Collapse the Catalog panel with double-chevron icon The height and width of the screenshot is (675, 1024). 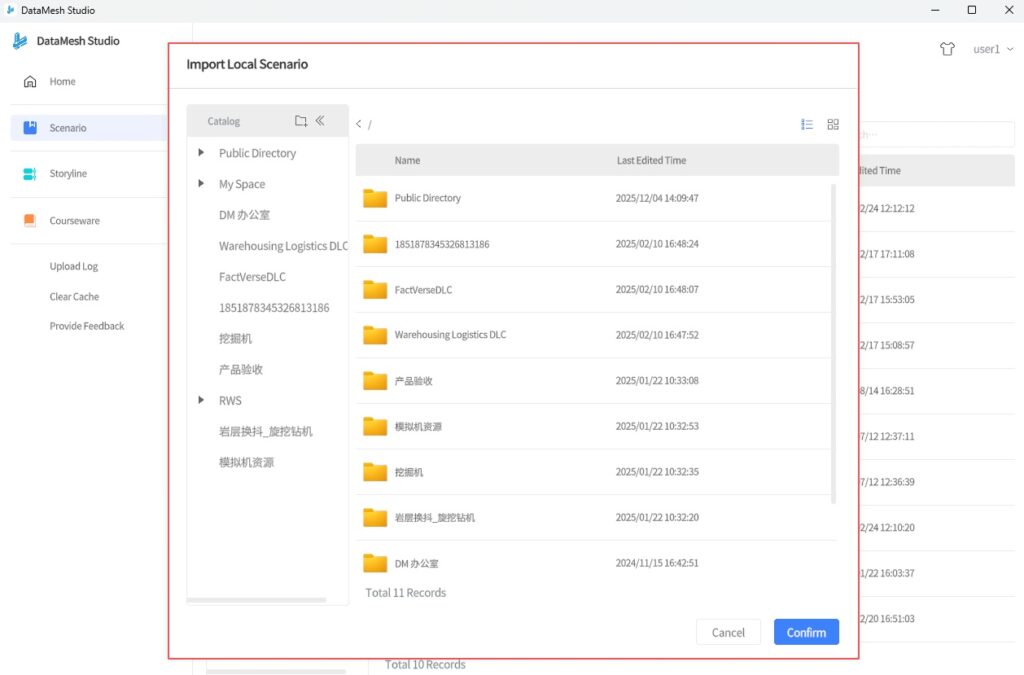coord(320,121)
